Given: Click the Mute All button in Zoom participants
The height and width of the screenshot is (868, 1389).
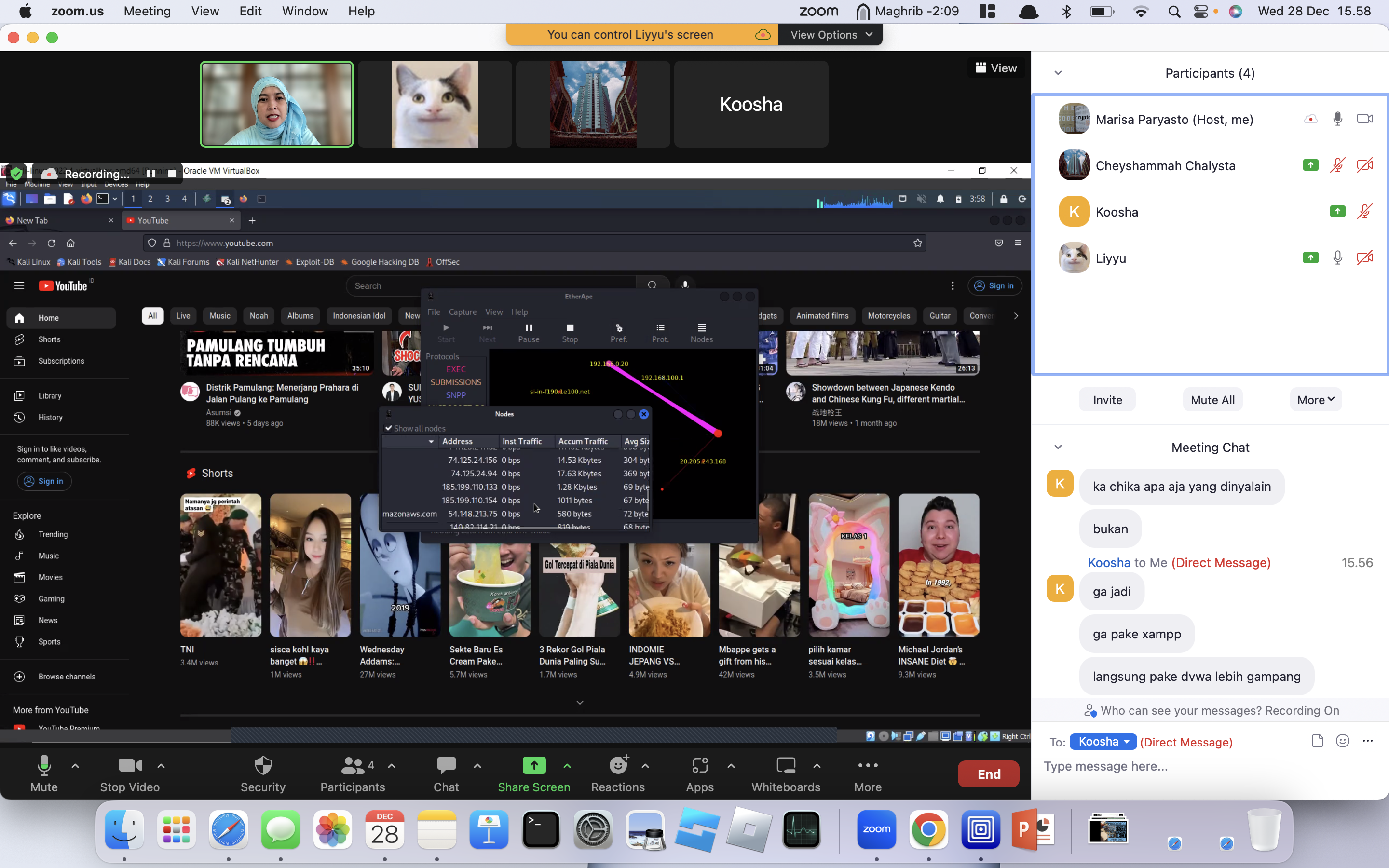Looking at the screenshot, I should (1210, 400).
